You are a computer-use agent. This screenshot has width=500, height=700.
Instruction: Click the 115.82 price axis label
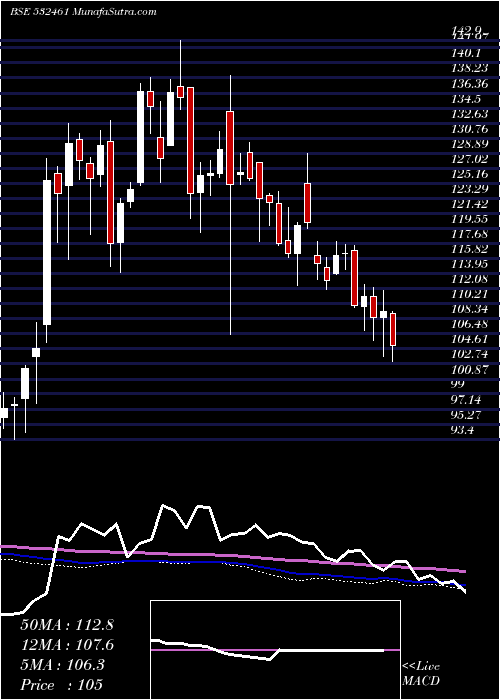tap(468, 249)
